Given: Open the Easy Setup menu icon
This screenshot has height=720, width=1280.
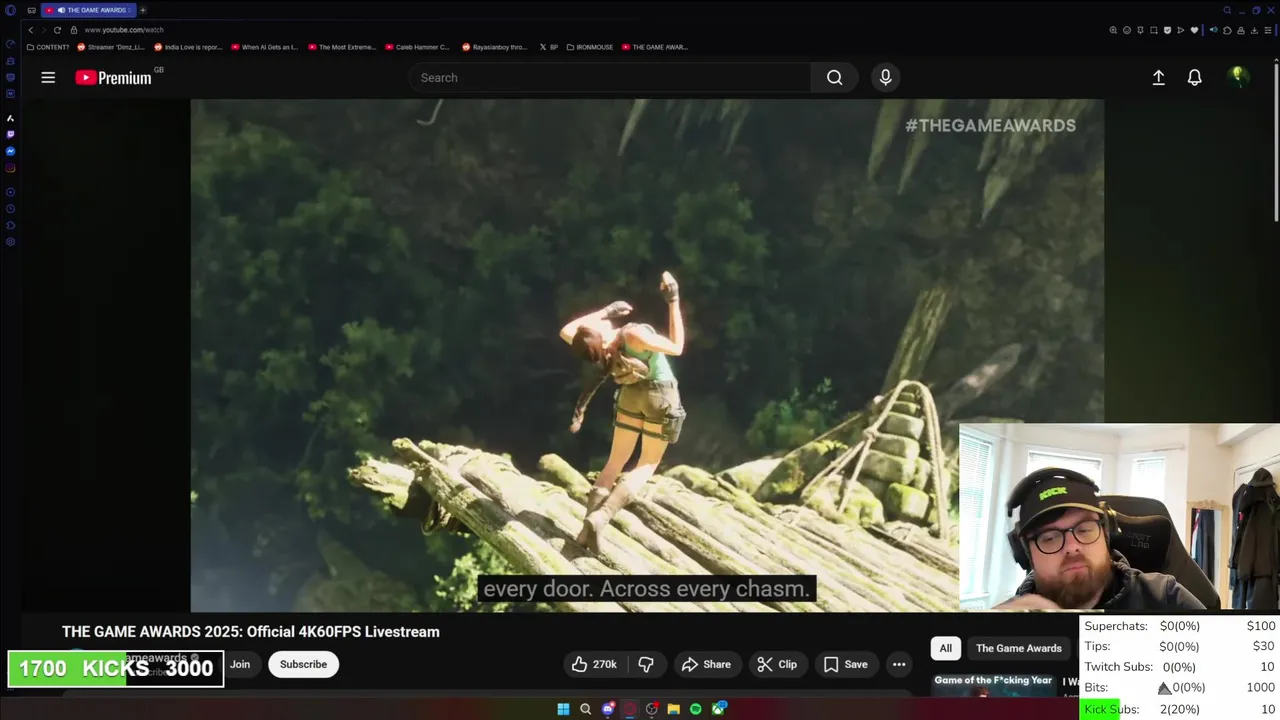Looking at the screenshot, I should click(1268, 30).
